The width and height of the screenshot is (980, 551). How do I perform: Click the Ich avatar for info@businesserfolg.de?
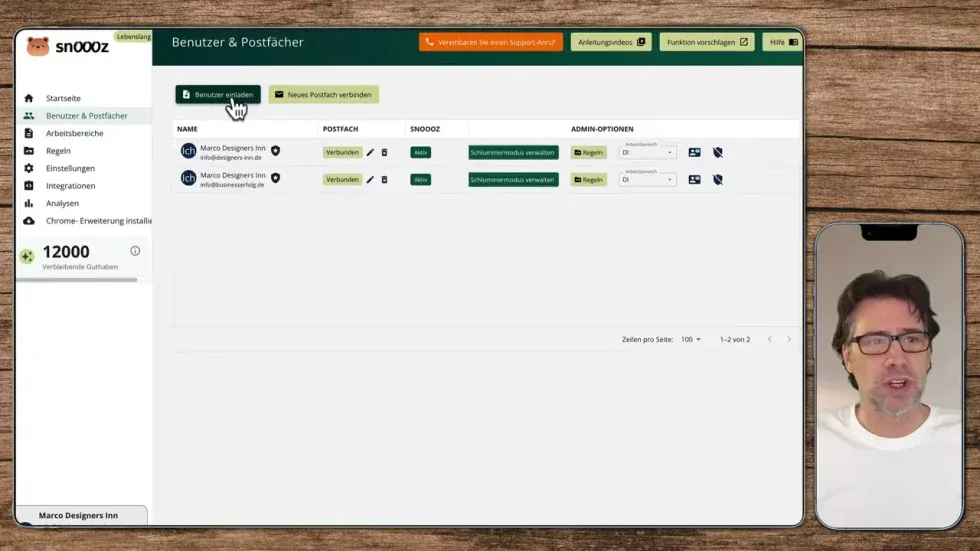tap(188, 178)
